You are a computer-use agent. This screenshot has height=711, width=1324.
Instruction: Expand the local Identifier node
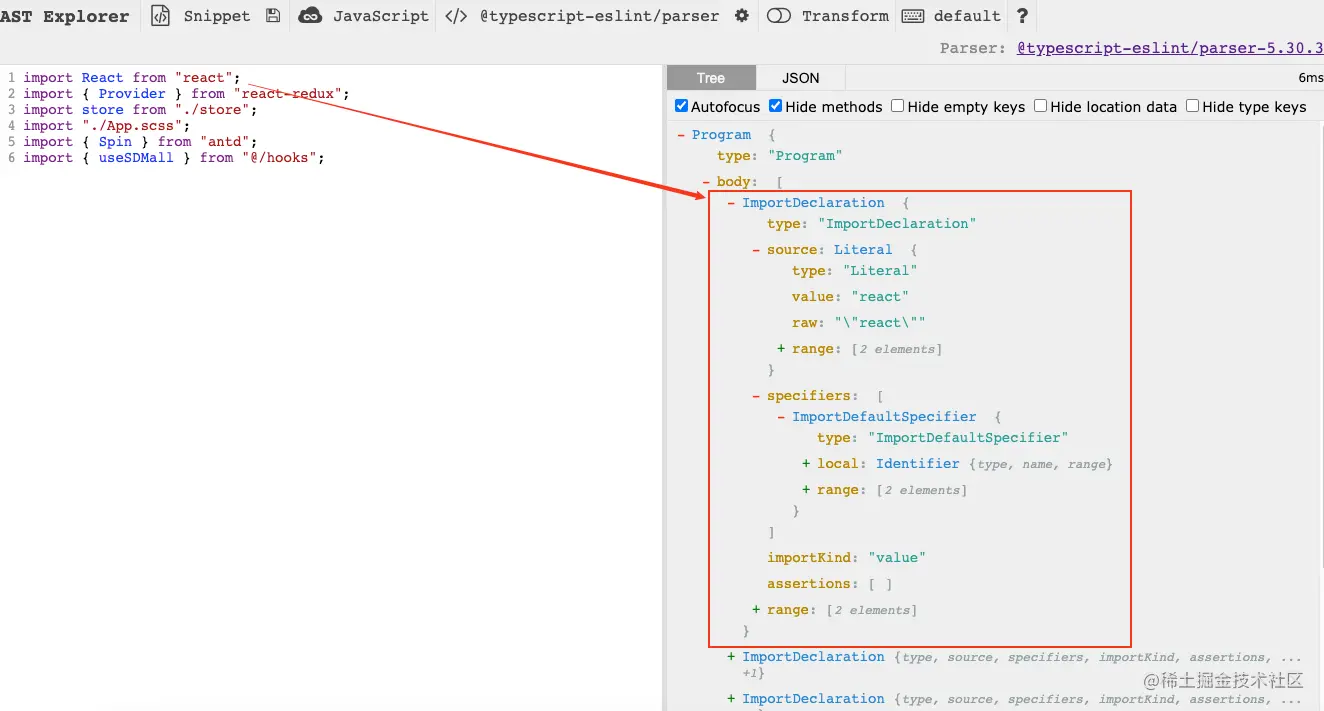806,464
